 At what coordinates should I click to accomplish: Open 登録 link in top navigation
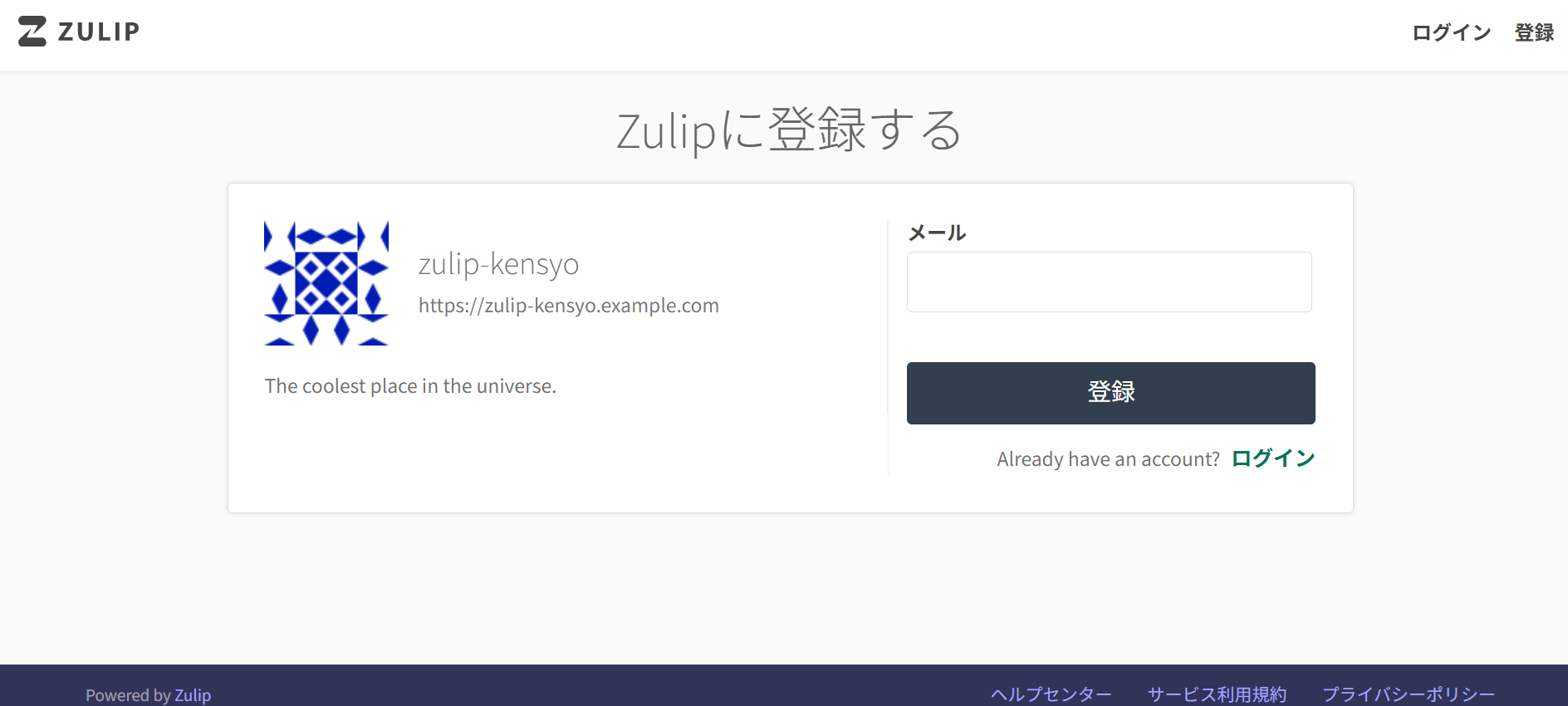click(1534, 32)
